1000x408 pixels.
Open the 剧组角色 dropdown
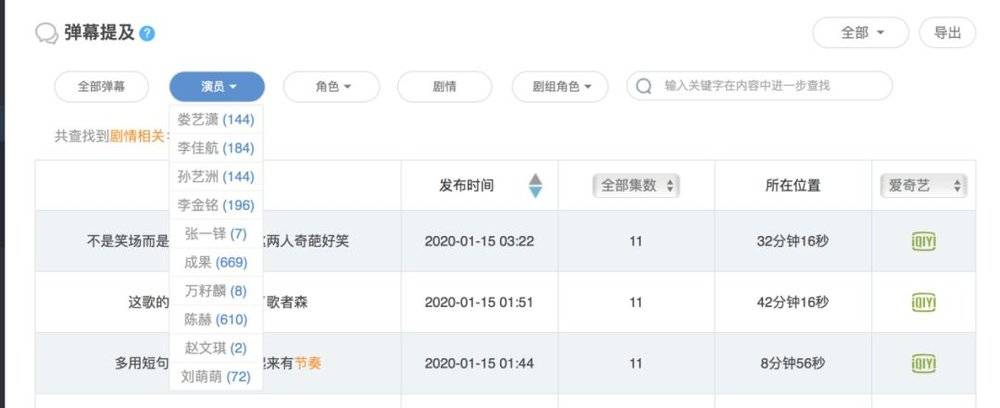(x=559, y=87)
